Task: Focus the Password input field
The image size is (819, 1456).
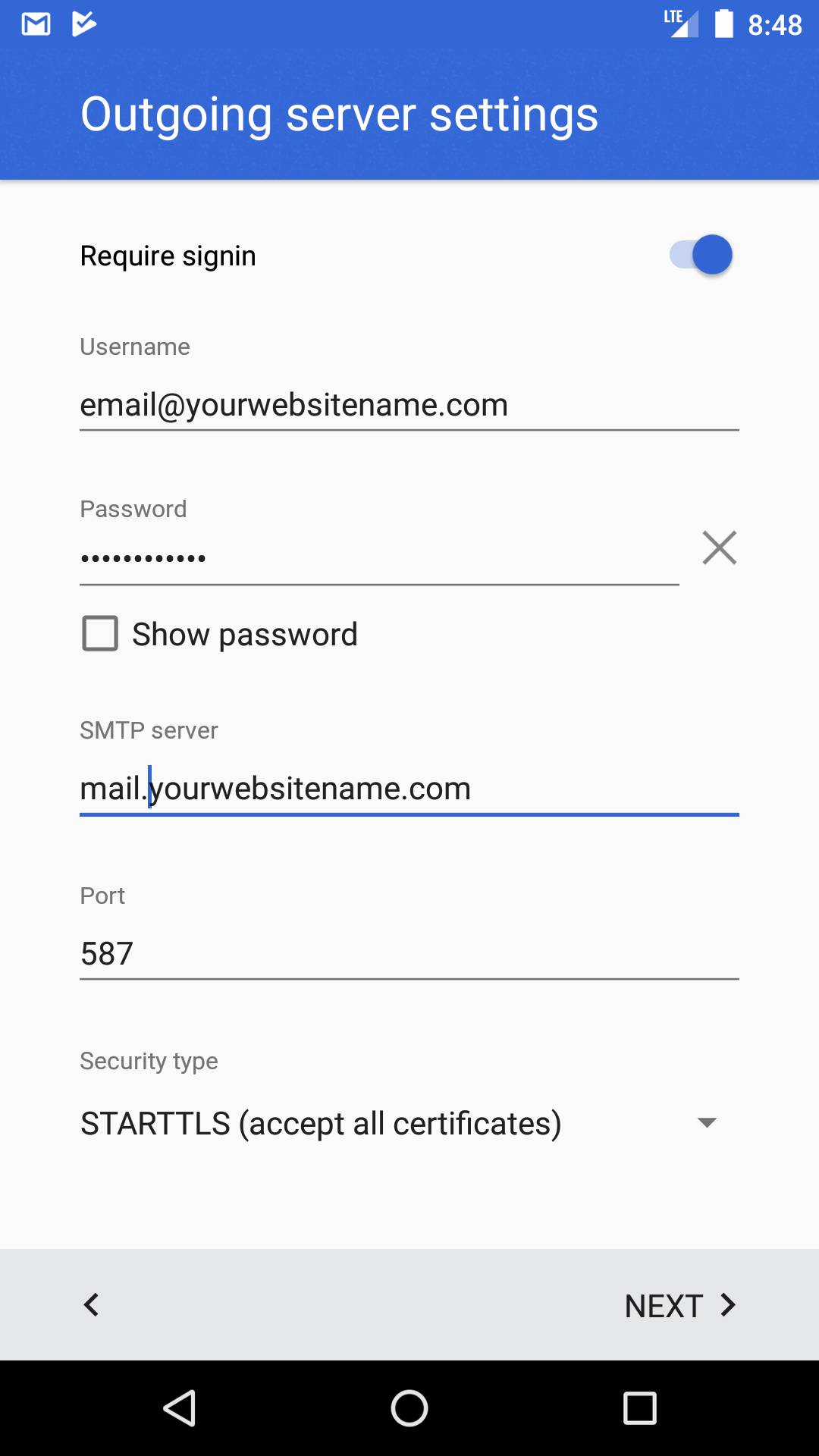Action: tap(379, 558)
